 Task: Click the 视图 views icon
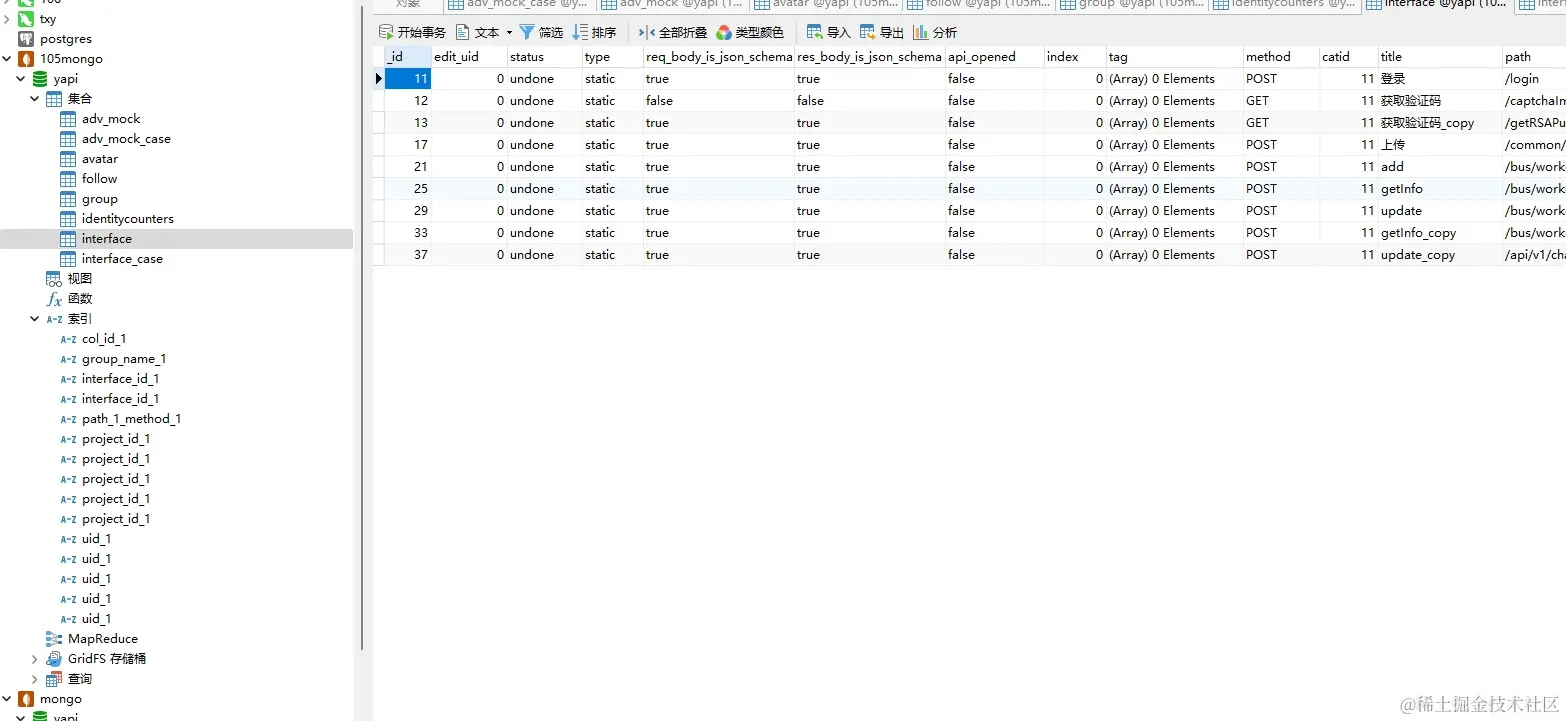[x=54, y=279]
